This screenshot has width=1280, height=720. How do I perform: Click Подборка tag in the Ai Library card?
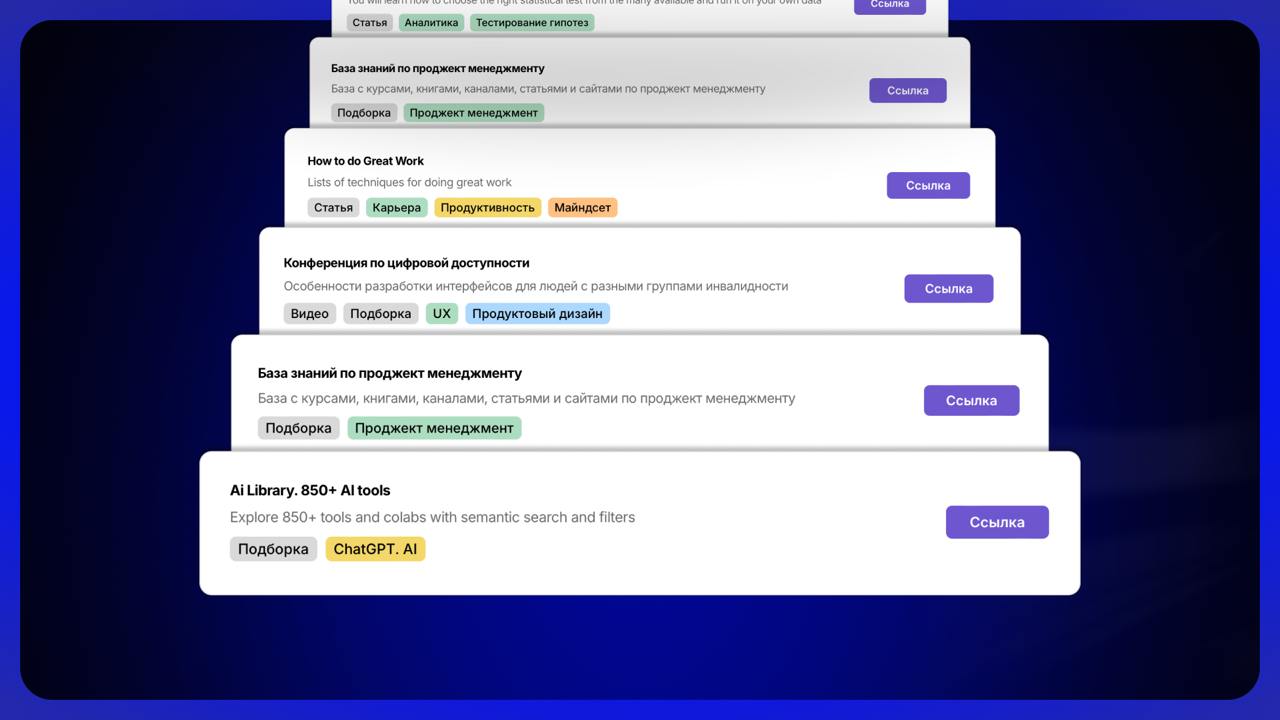(273, 549)
